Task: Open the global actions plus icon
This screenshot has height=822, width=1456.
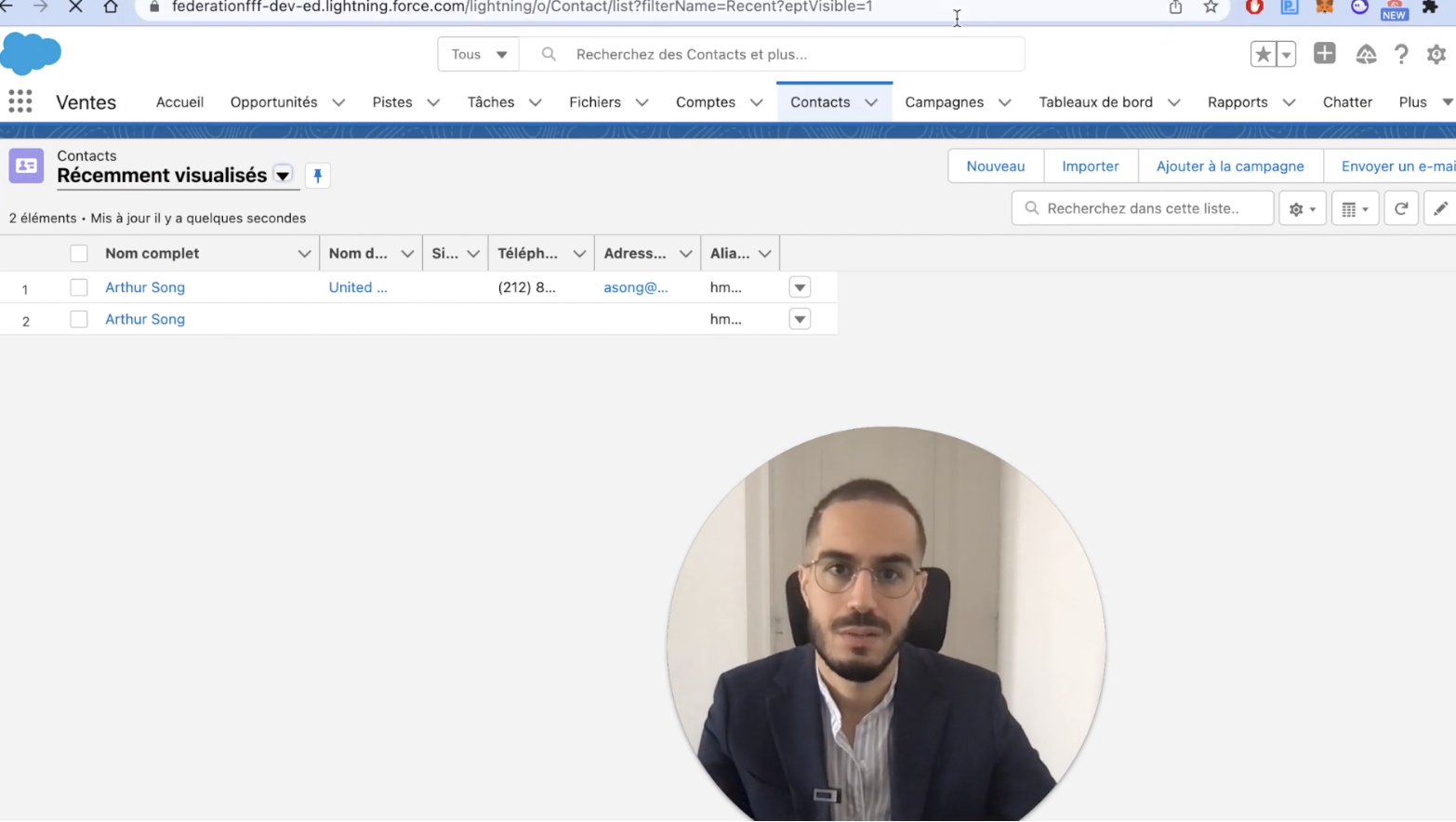Action: pos(1324,54)
